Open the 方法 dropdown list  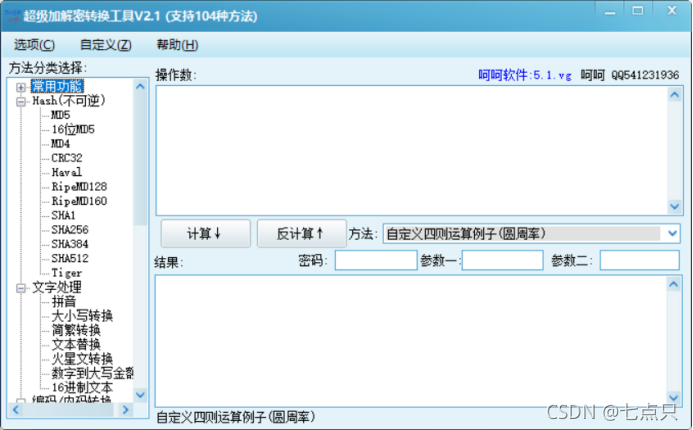coord(672,233)
